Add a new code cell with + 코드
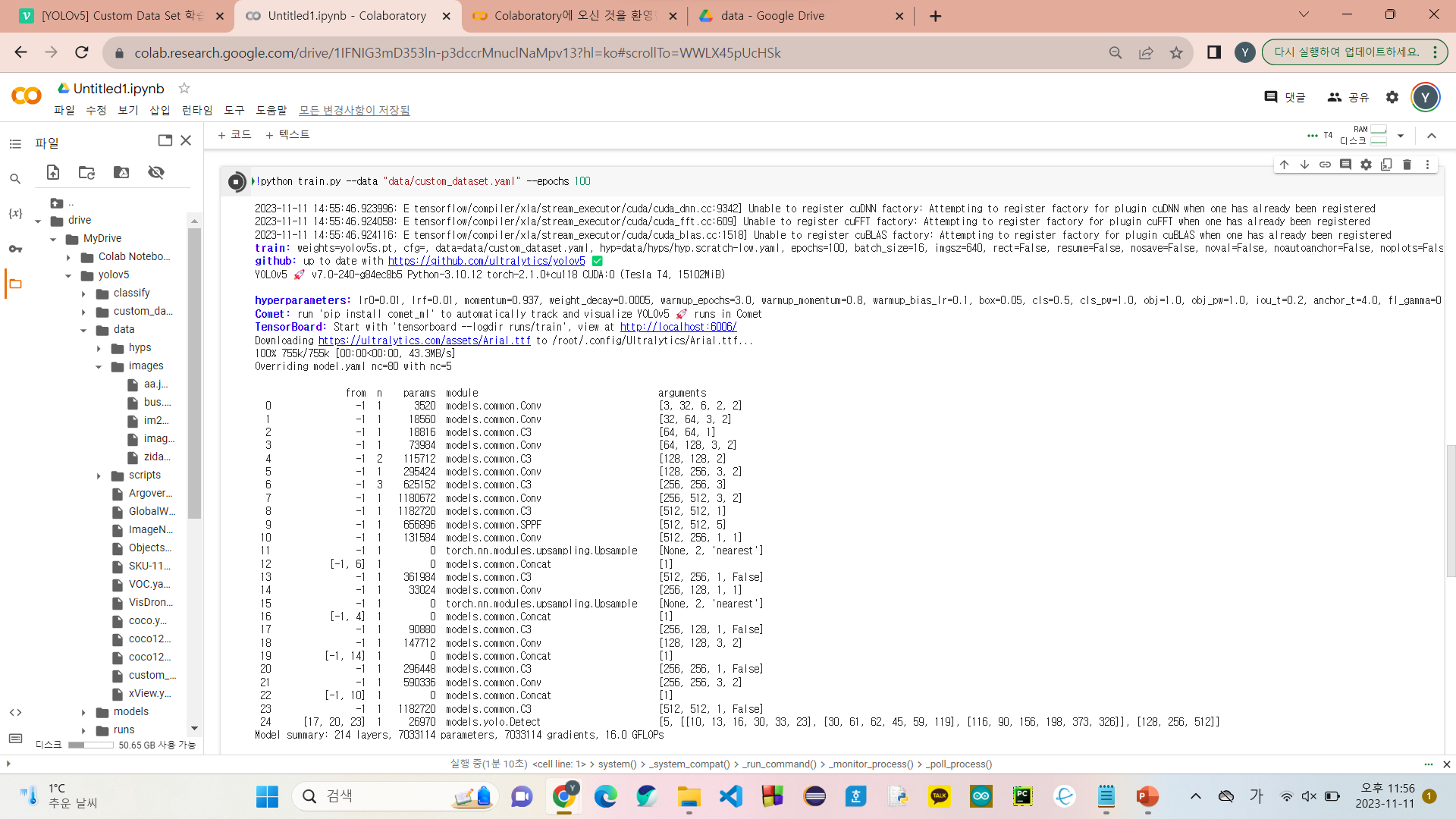1456x819 pixels. (234, 135)
